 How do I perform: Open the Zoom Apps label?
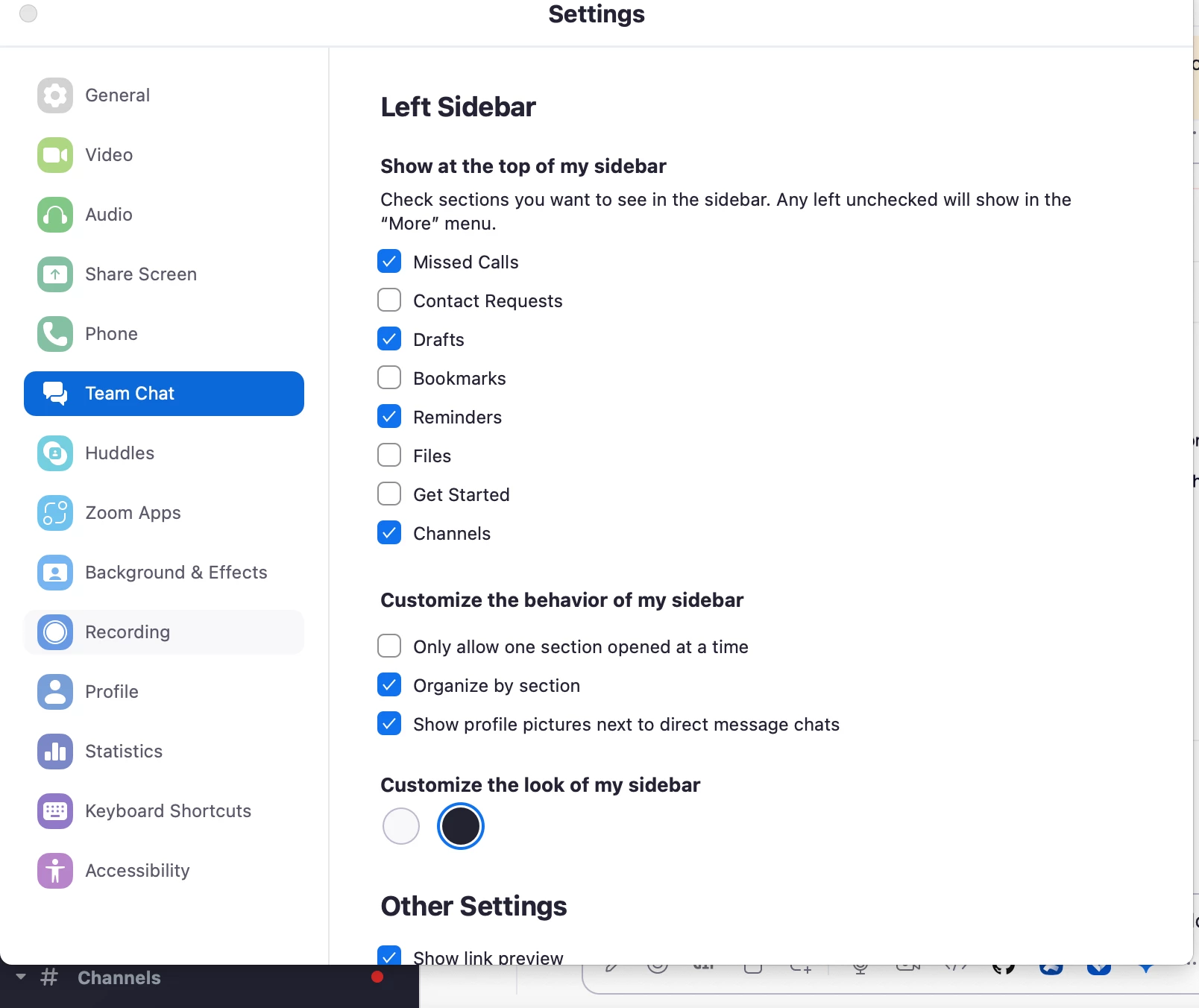[133, 513]
